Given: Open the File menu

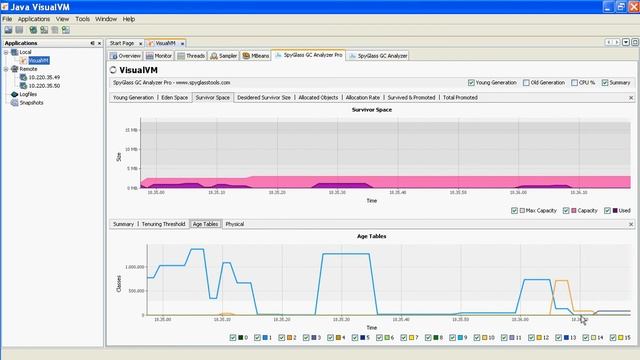Looking at the screenshot, I should tap(7, 19).
